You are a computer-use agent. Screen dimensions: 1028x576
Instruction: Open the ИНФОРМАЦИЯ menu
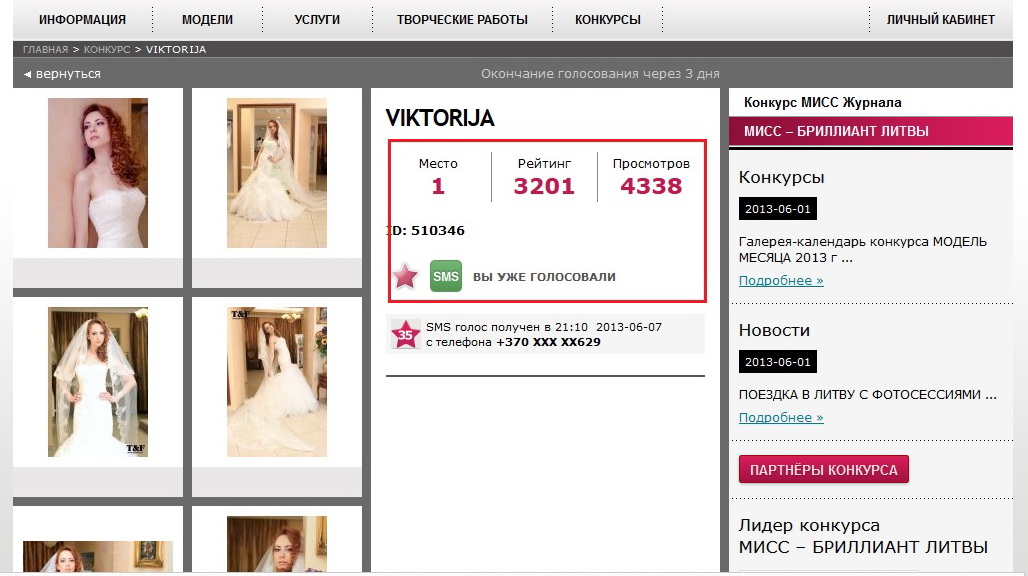[82, 20]
